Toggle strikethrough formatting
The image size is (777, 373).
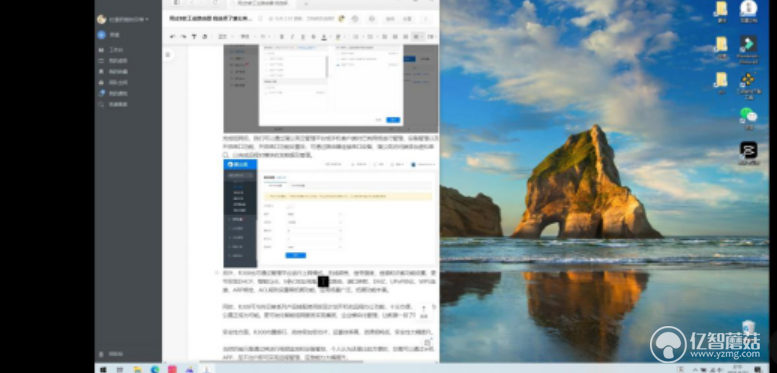click(x=313, y=37)
